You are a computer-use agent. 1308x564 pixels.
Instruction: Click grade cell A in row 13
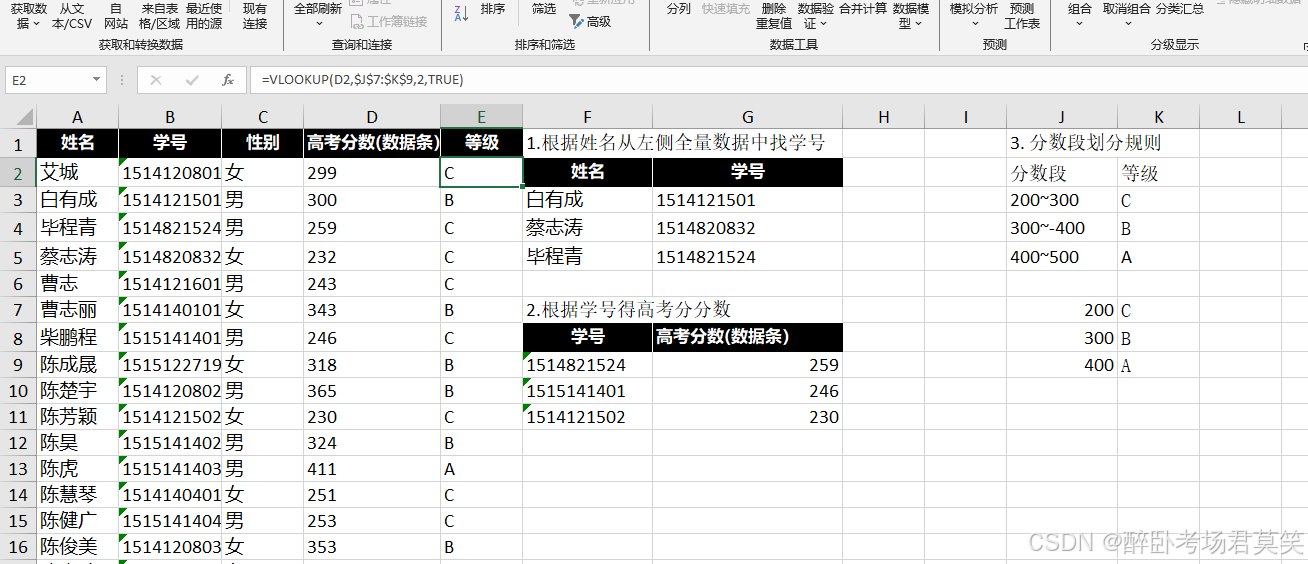[481, 469]
